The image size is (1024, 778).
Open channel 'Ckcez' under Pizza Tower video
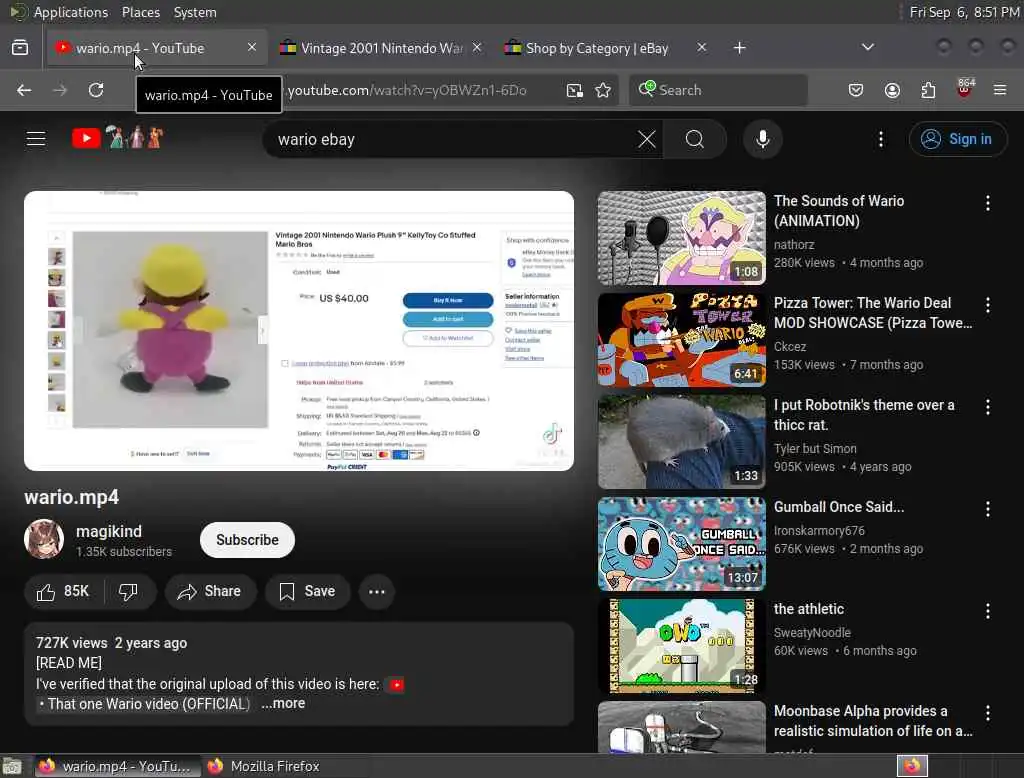click(x=790, y=346)
